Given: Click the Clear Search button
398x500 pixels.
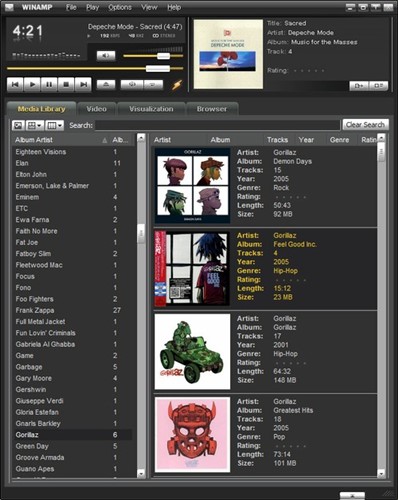Looking at the screenshot, I should click(366, 125).
